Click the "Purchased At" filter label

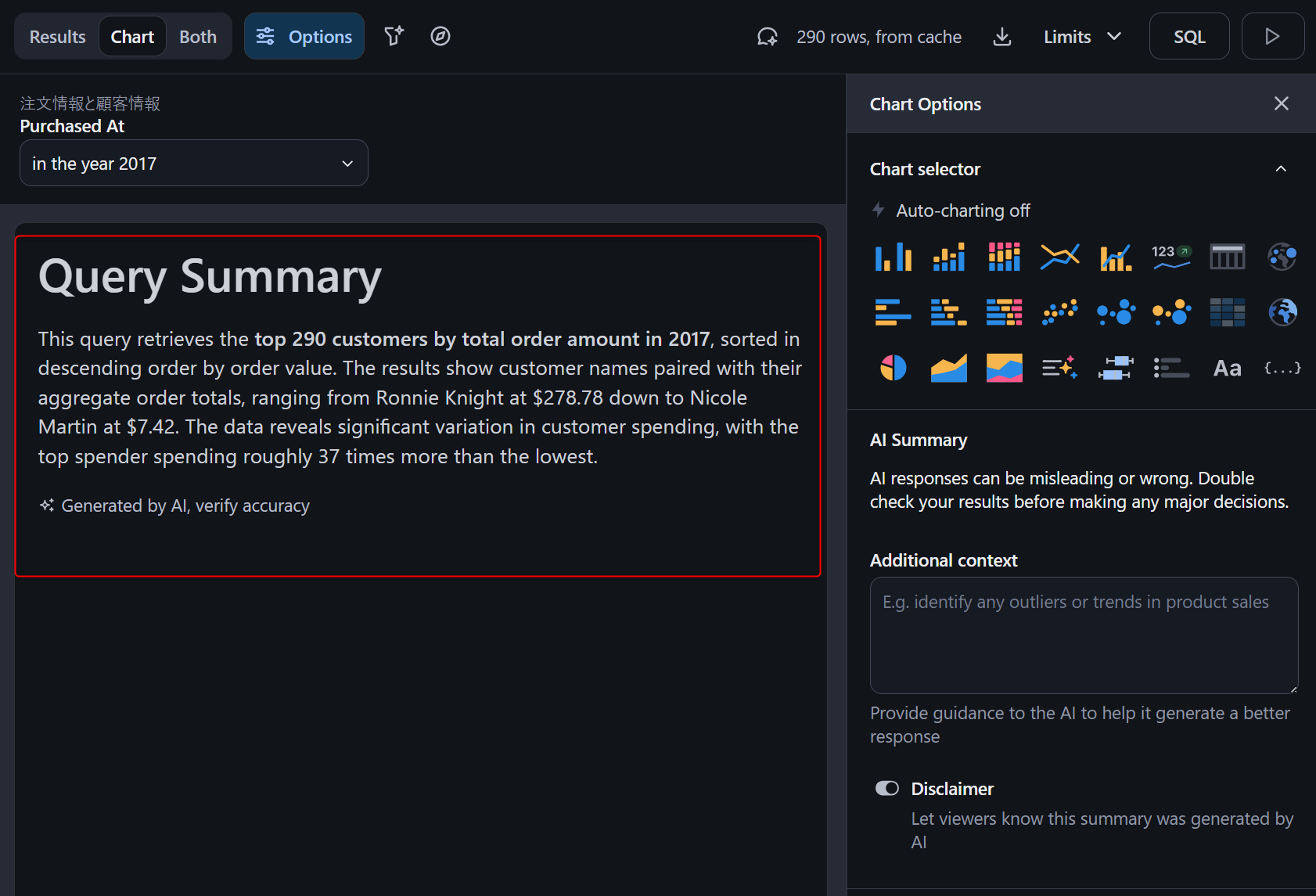pyautogui.click(x=72, y=126)
